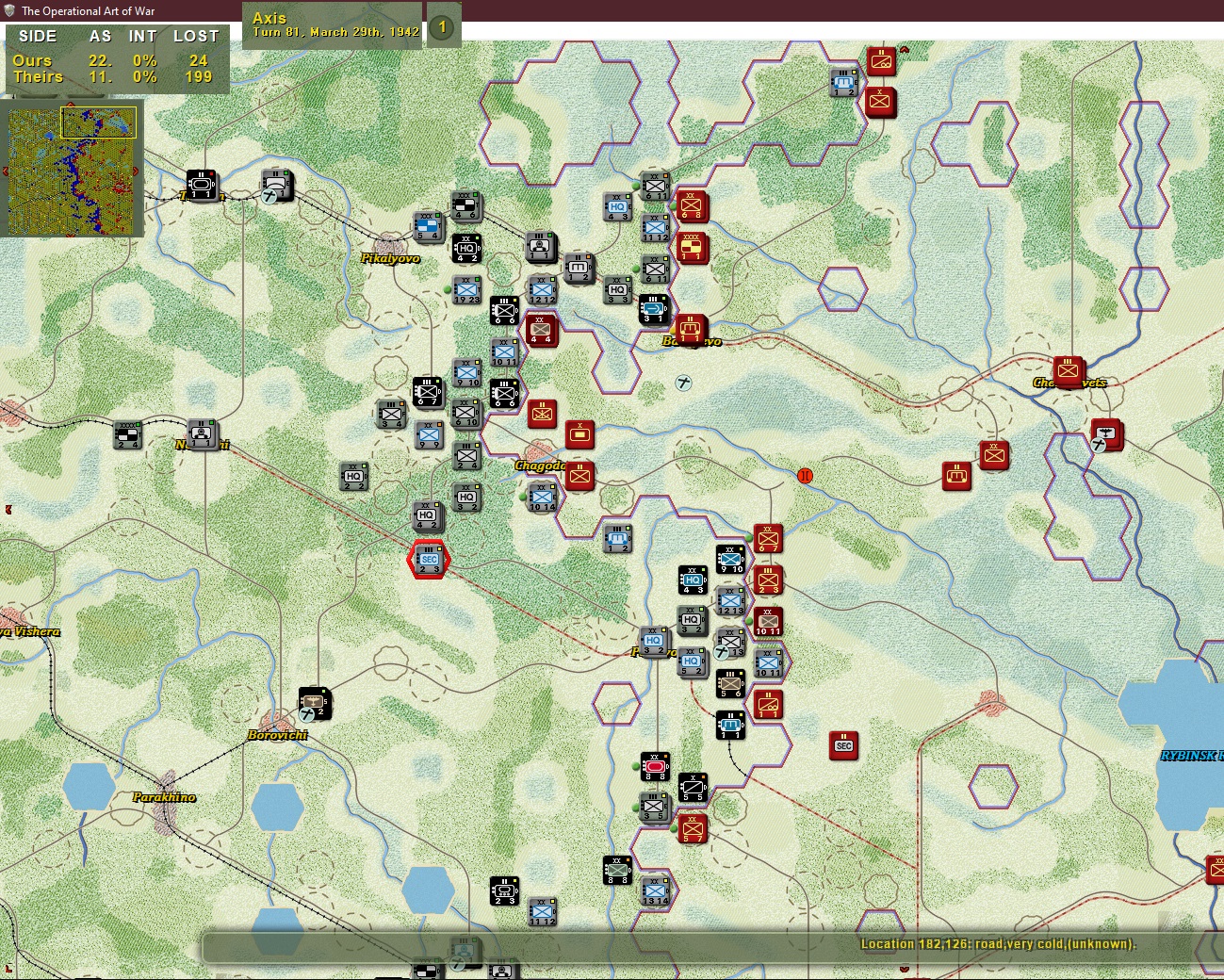Viewport: 1224px width, 980px height.
Task: Select the gray regiment rated 3-5
Action: click(x=654, y=807)
